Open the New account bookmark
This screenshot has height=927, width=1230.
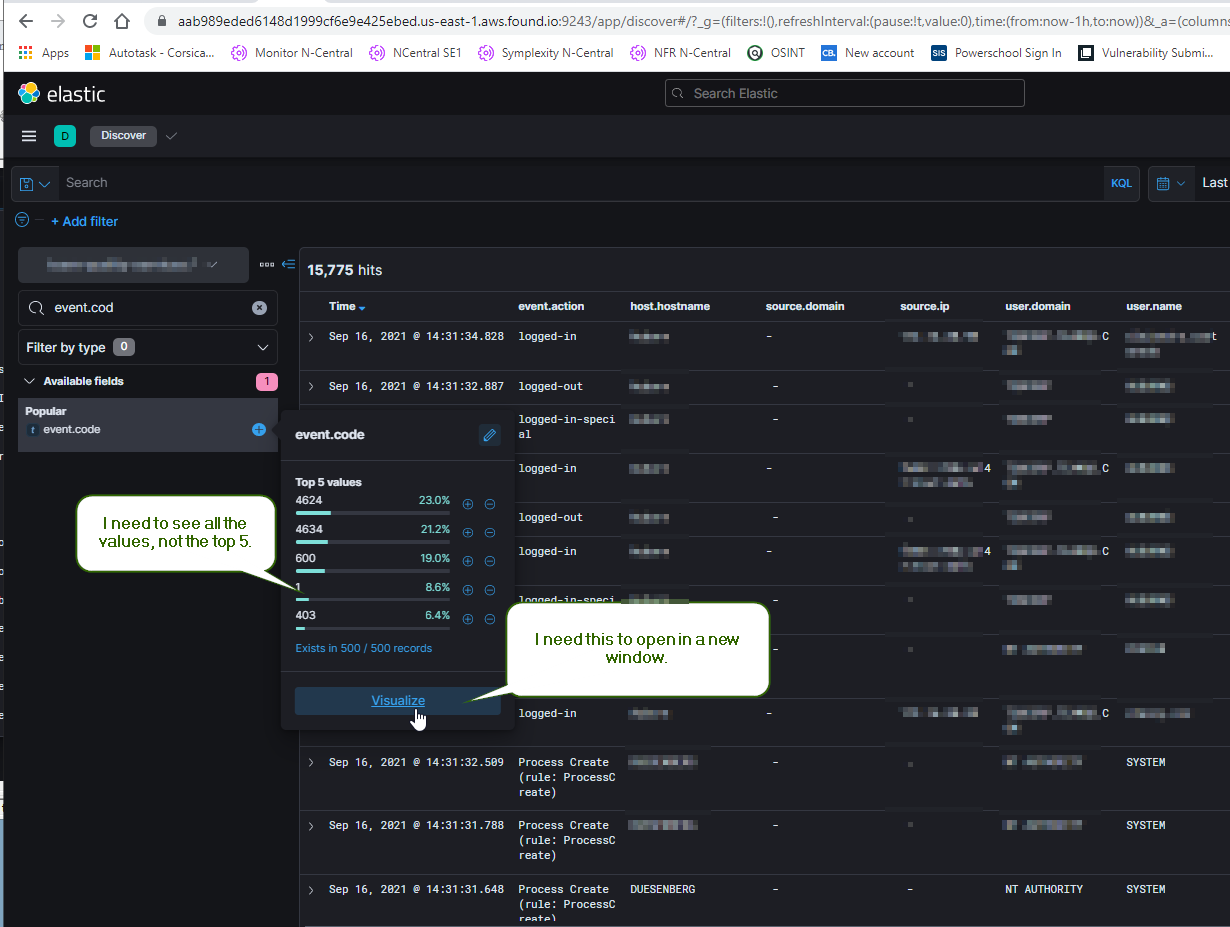[x=867, y=53]
